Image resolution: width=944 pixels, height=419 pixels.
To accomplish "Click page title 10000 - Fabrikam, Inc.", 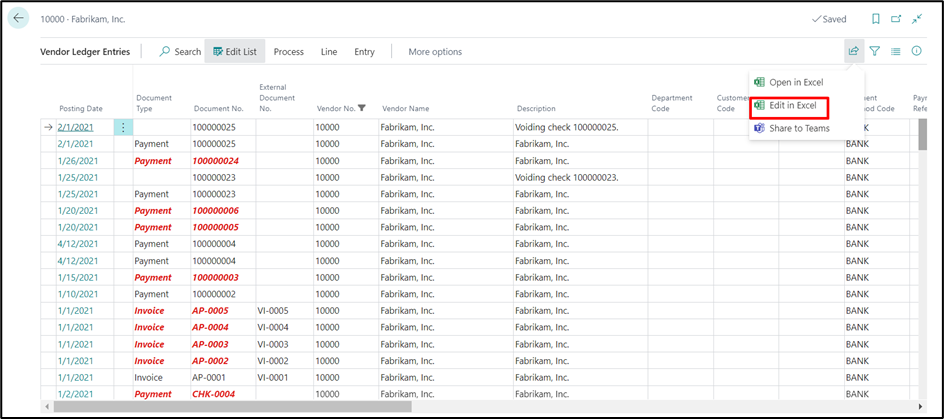I will coord(82,19).
